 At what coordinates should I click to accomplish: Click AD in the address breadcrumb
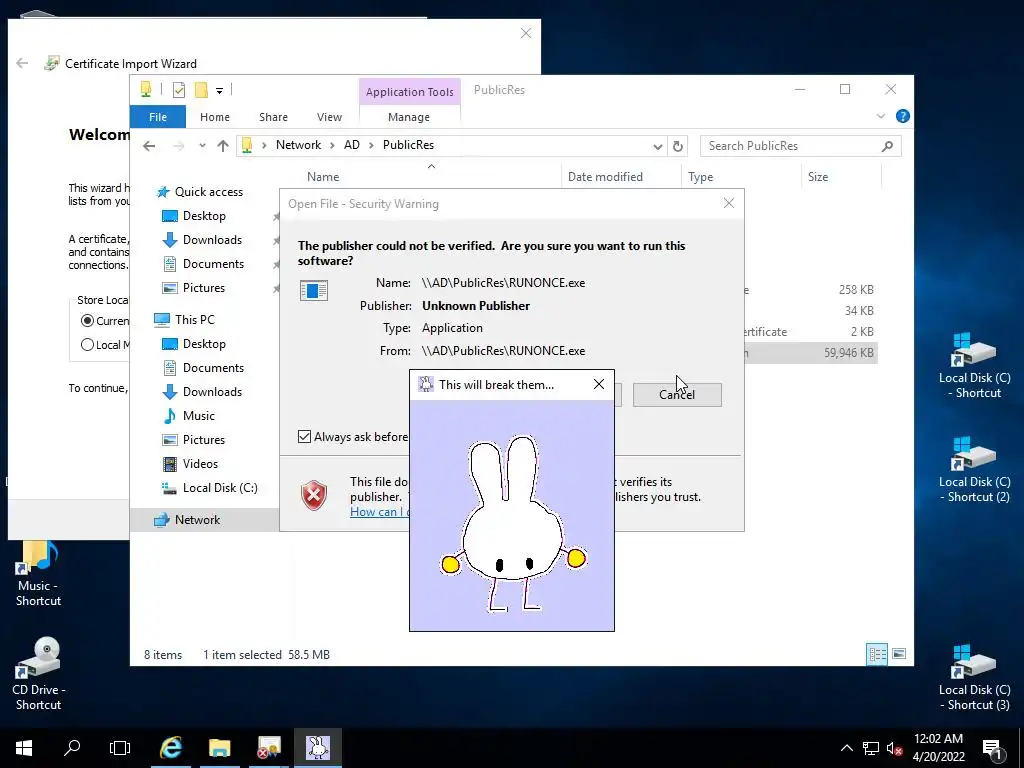point(352,145)
